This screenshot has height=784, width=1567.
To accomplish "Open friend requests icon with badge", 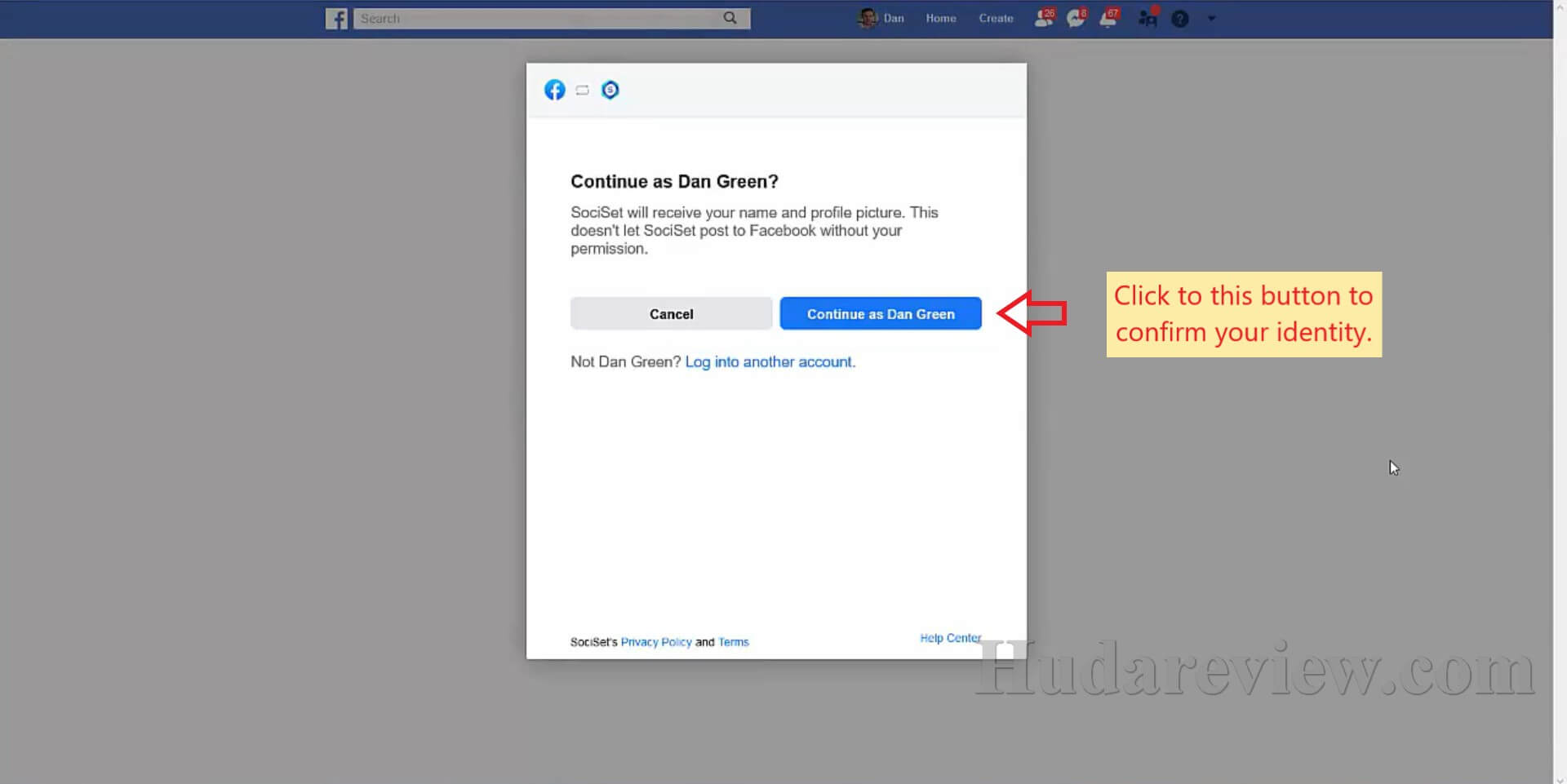I will click(1044, 18).
